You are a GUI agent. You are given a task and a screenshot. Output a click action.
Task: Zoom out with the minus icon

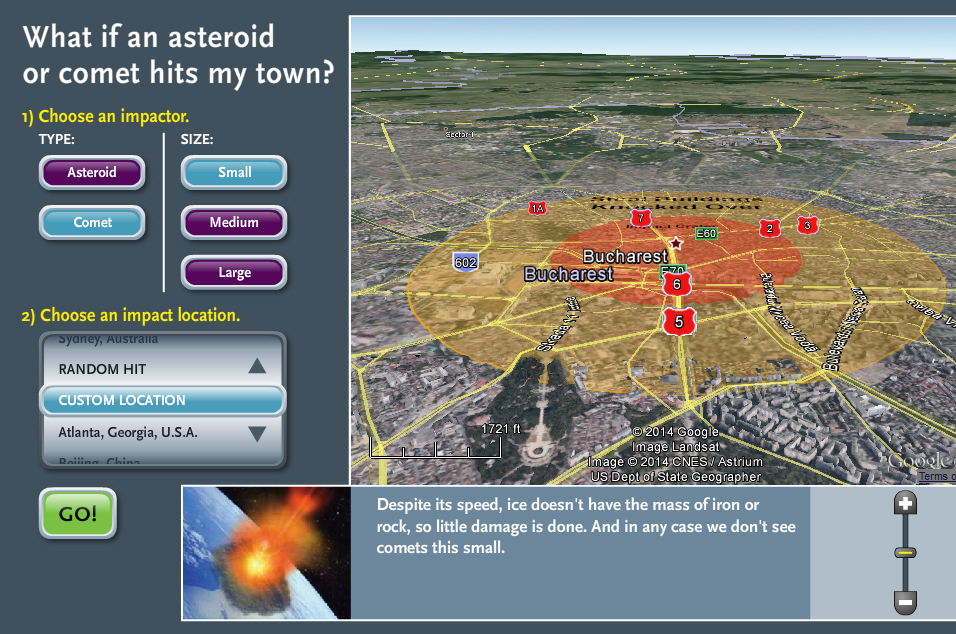tap(905, 602)
